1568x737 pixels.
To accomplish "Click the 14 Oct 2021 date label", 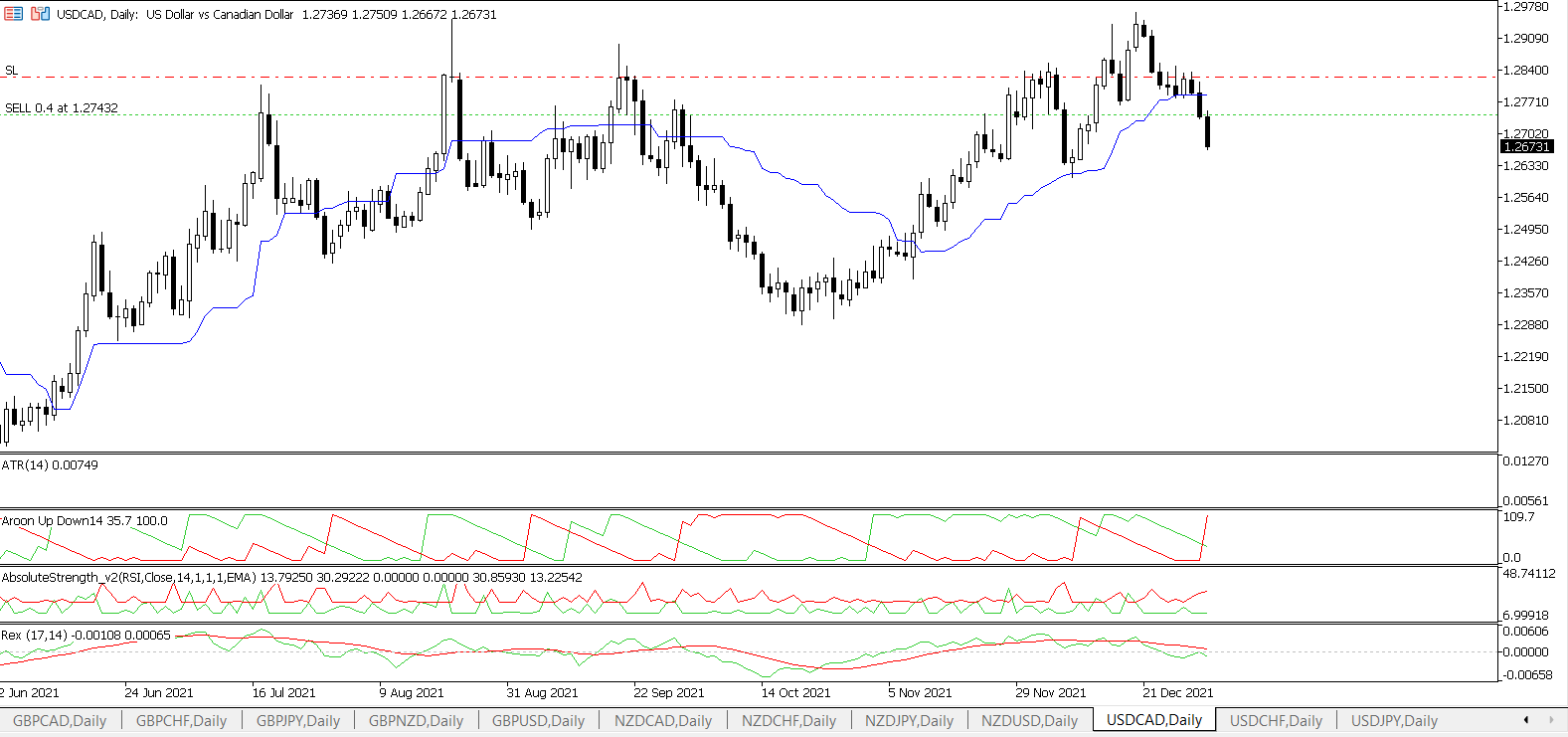I will tap(795, 693).
